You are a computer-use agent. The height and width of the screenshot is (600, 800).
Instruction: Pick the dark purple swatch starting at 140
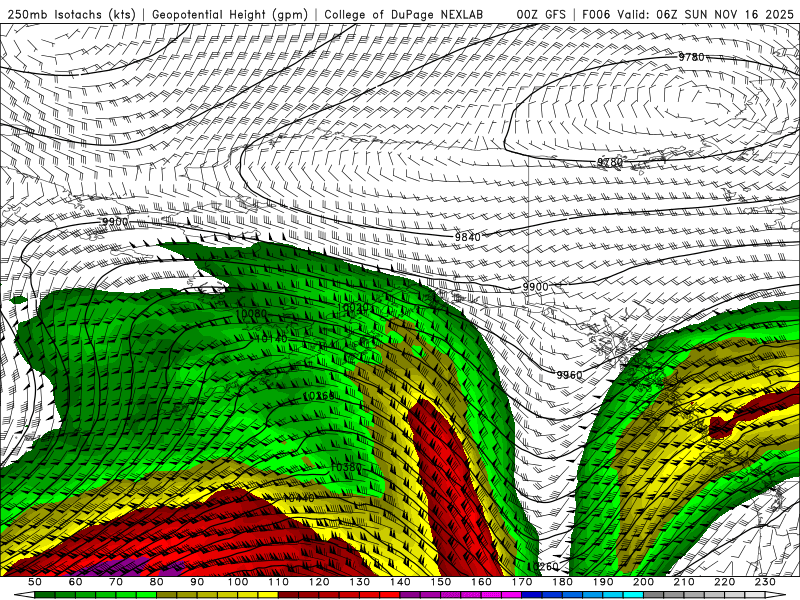(x=410, y=594)
